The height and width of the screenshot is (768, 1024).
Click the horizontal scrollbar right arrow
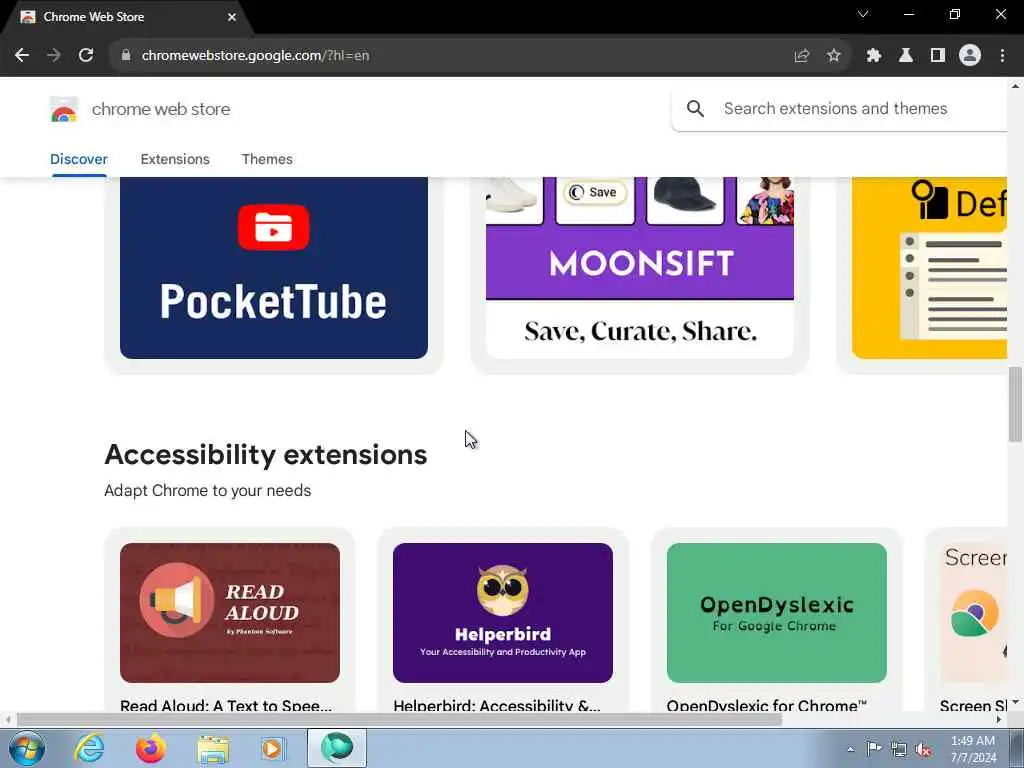tap(999, 720)
